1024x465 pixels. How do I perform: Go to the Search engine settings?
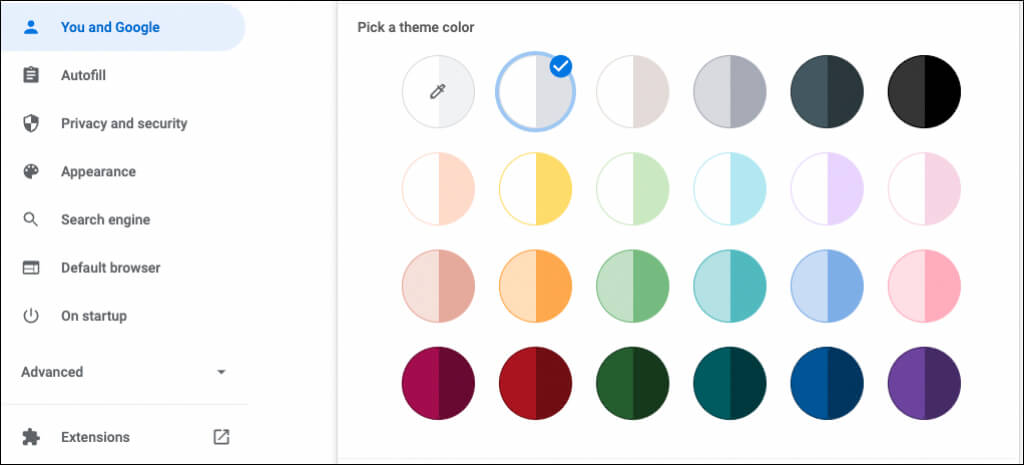(104, 219)
